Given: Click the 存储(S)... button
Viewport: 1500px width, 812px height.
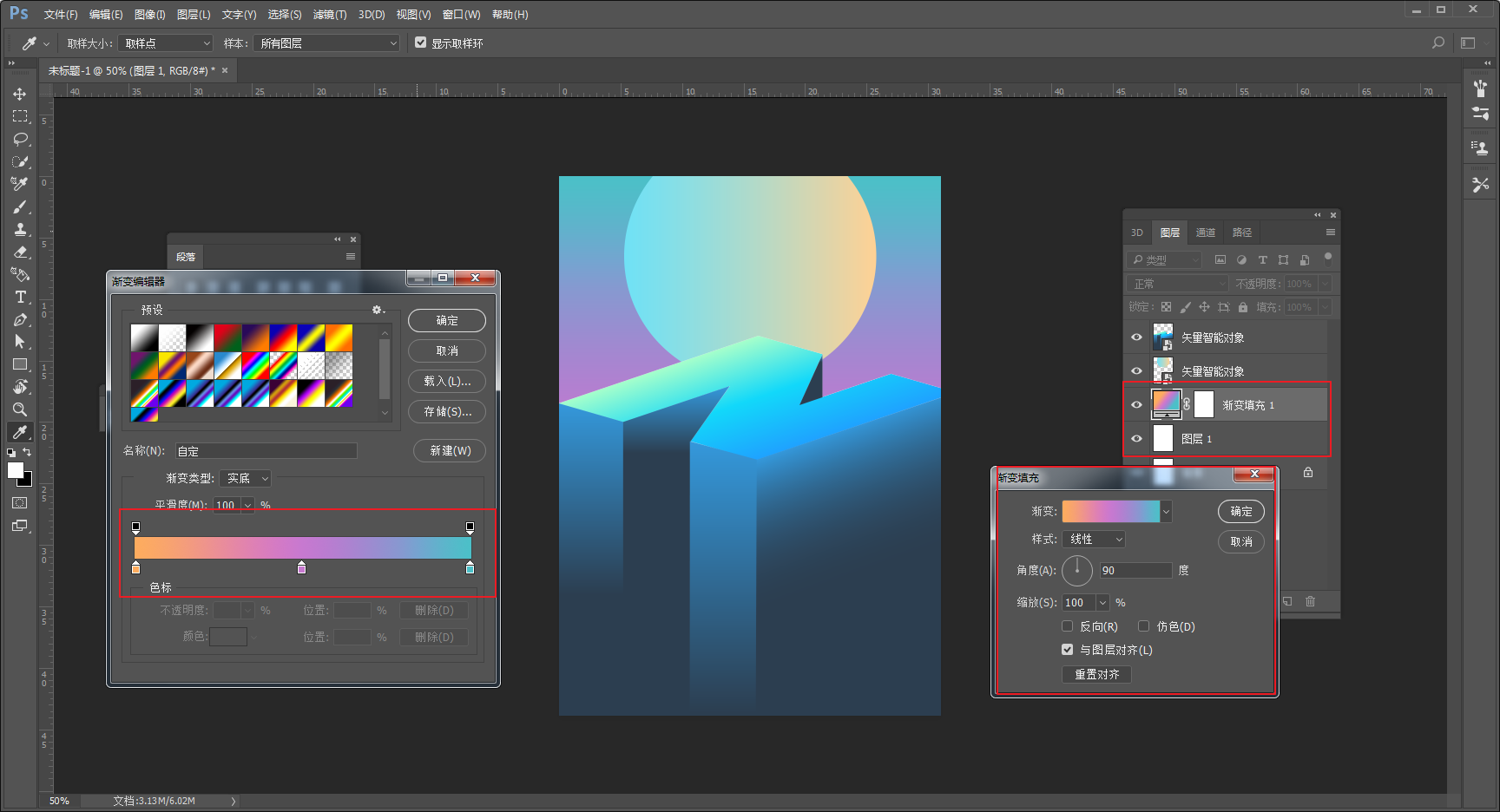Looking at the screenshot, I should [x=447, y=412].
